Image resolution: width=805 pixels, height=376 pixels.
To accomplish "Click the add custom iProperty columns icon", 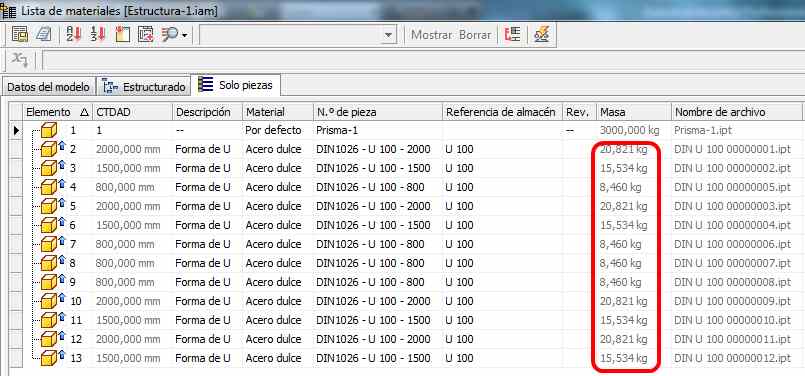I will (145, 35).
